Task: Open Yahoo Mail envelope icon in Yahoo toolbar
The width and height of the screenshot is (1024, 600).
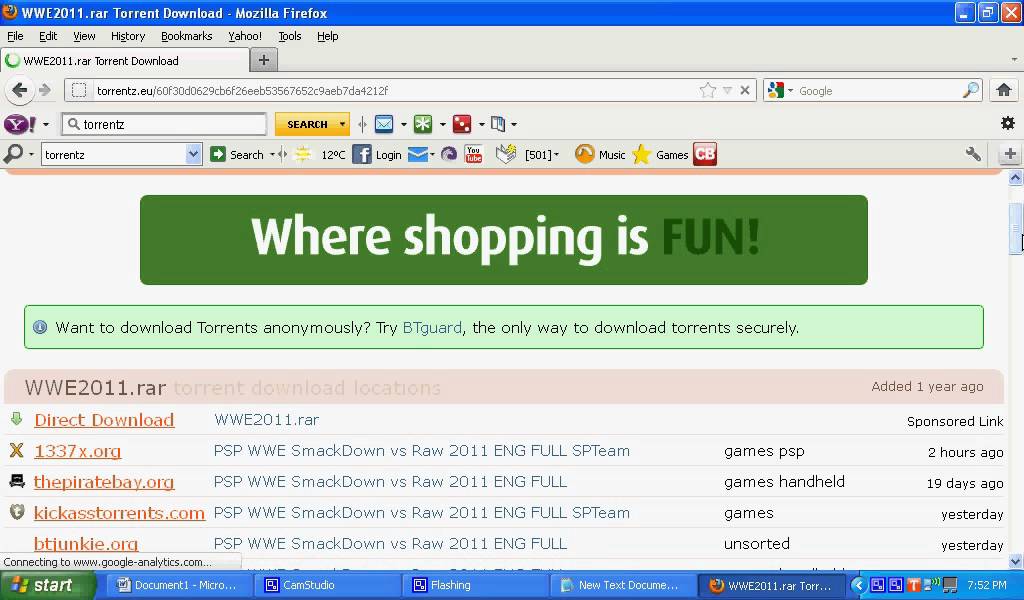Action: (x=384, y=123)
